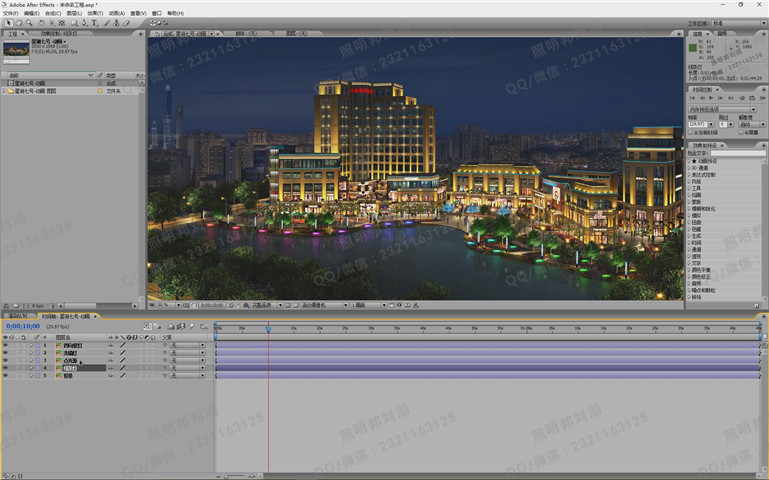The height and width of the screenshot is (480, 769).
Task: Click the 包含文字 search field
Action: coord(738,153)
